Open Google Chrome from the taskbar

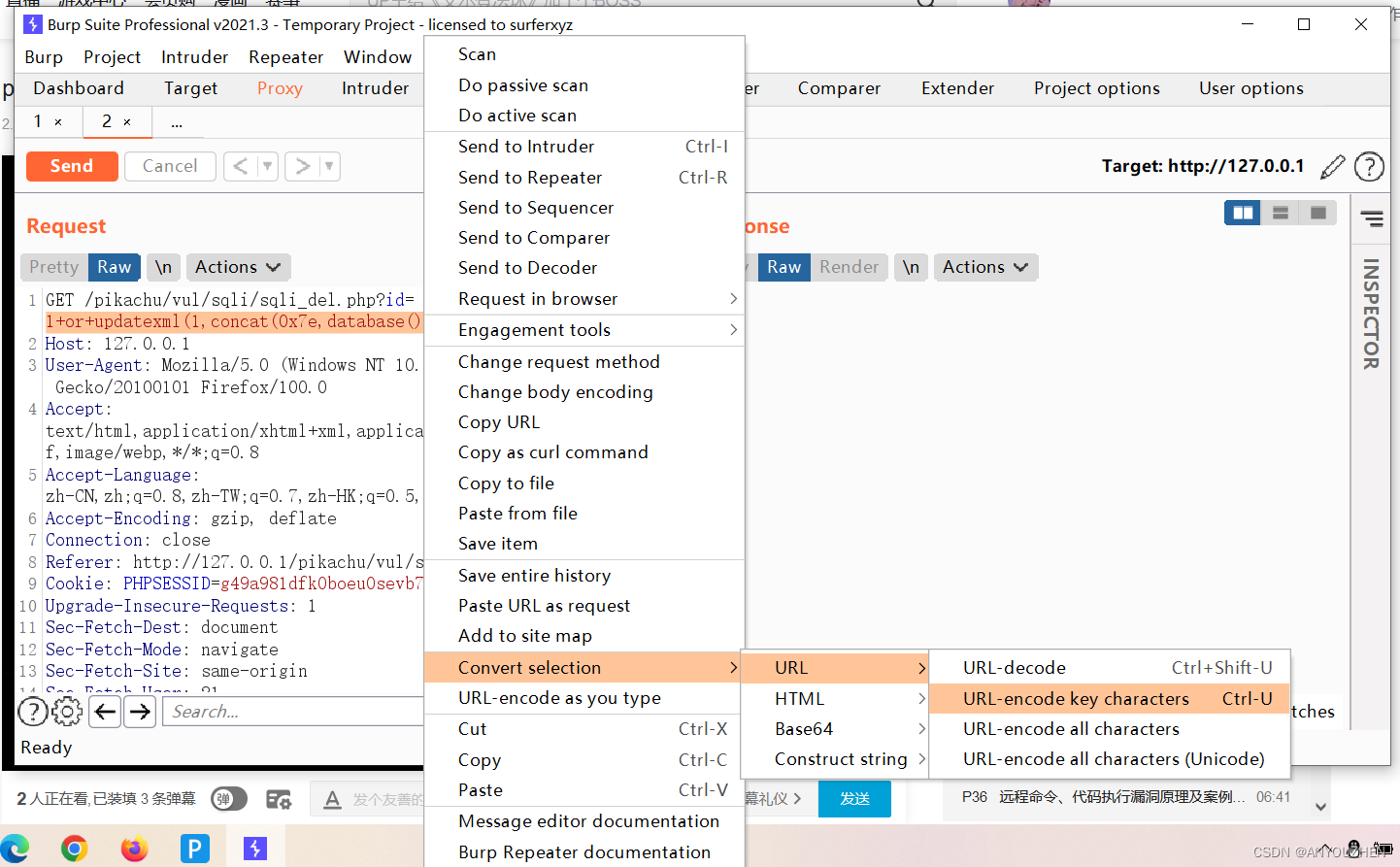75,848
